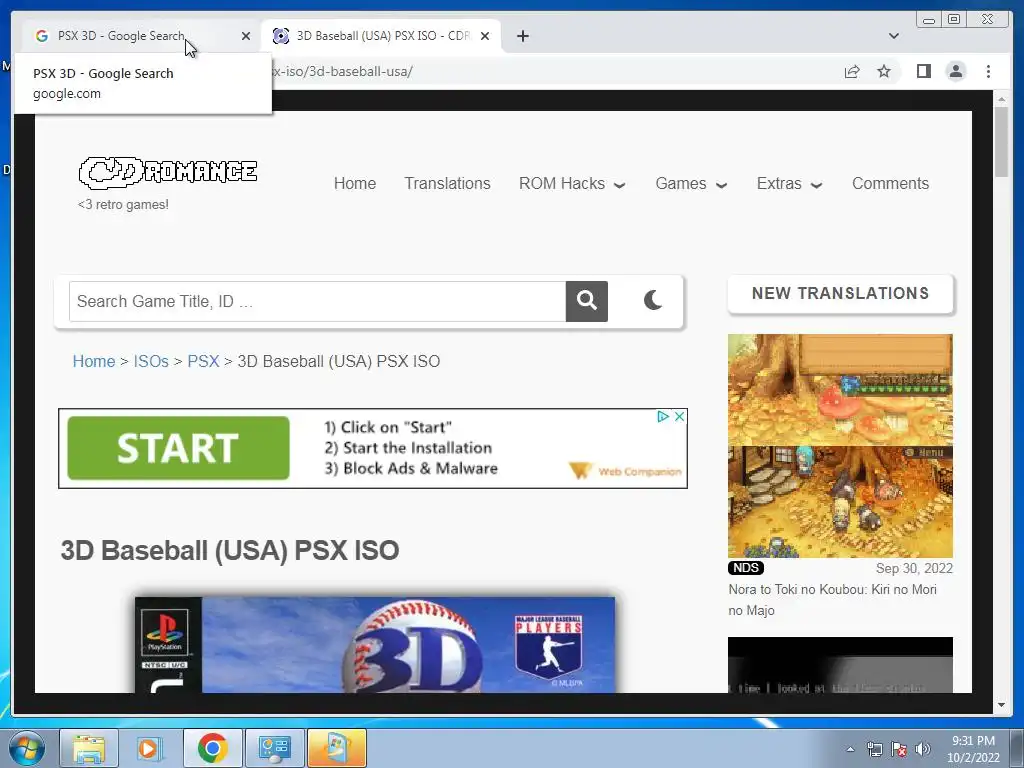This screenshot has height=768, width=1024.
Task: Bookmark this page with the star icon
Action: (884, 71)
